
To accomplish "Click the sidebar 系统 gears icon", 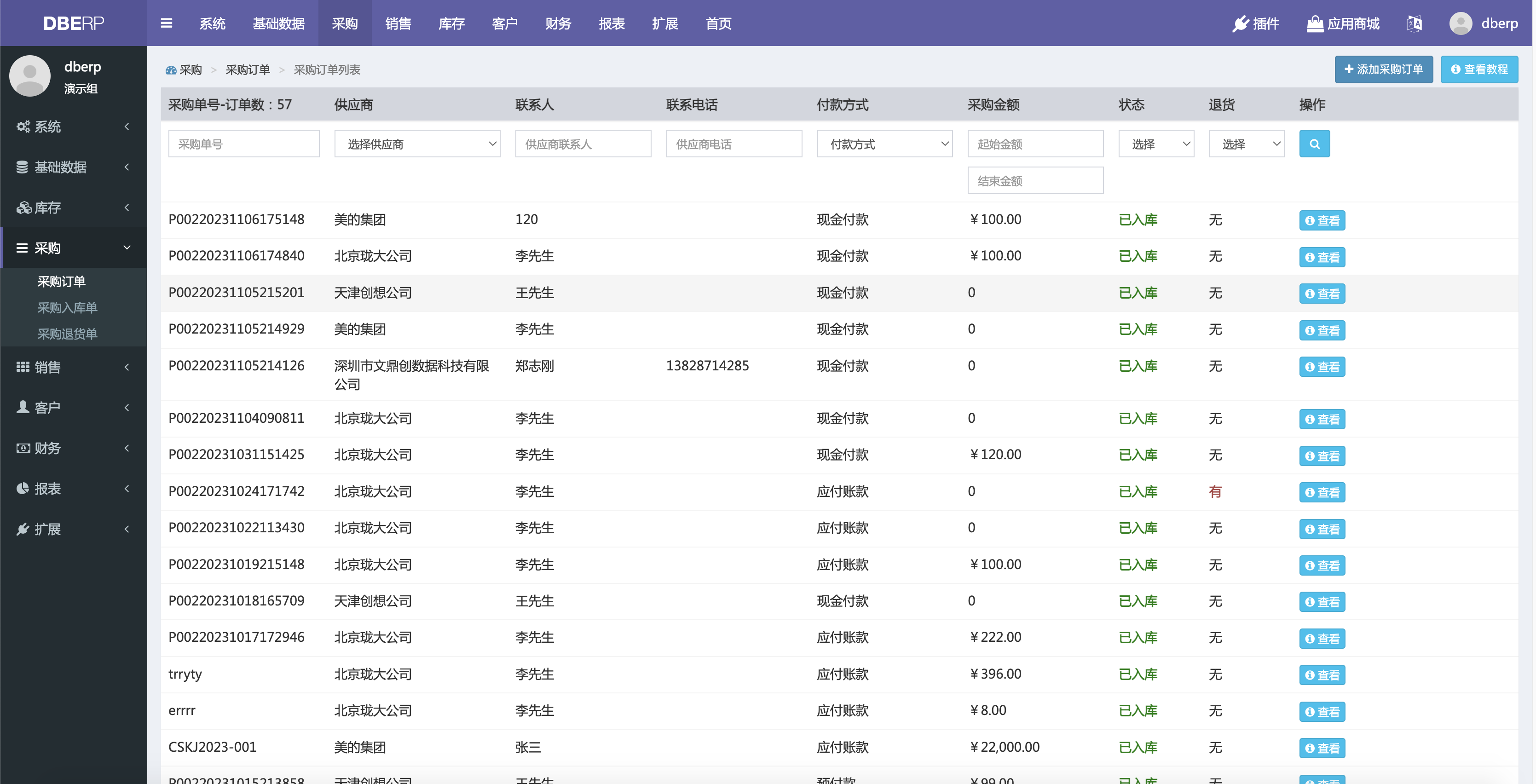I will [23, 127].
